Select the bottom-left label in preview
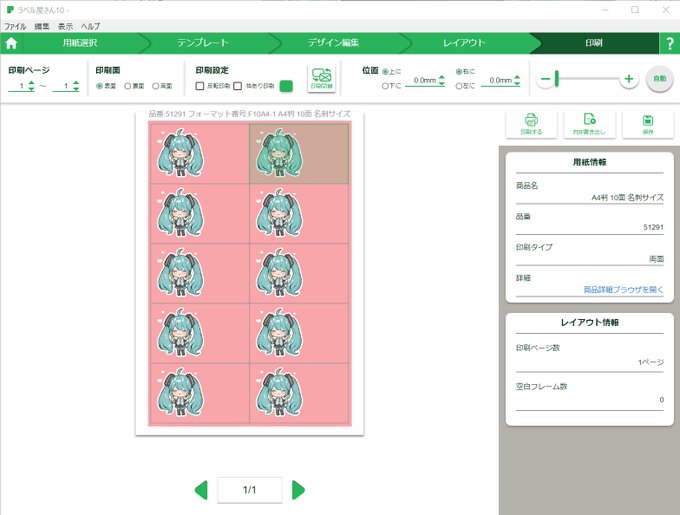 (199, 393)
